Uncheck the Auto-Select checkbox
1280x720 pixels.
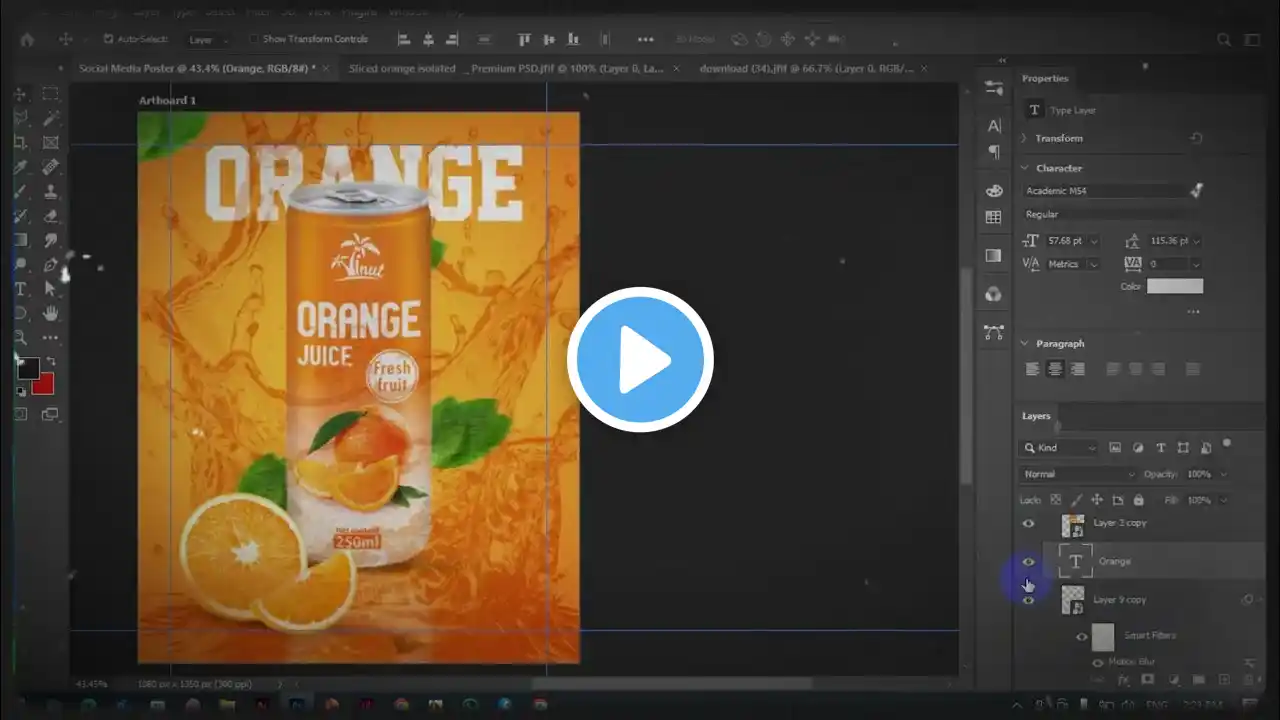(108, 39)
